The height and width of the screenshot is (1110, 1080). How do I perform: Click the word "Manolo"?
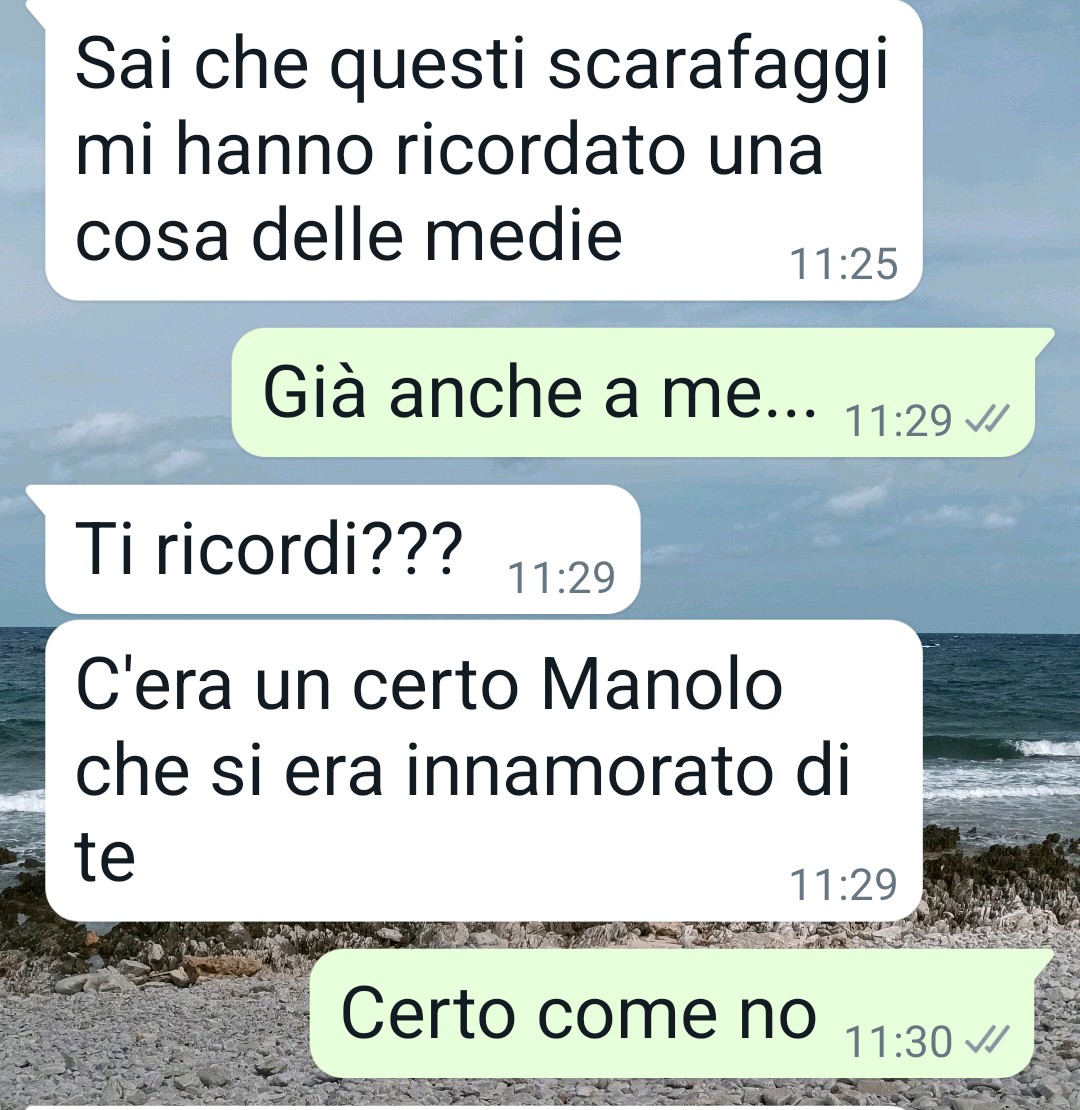662,685
